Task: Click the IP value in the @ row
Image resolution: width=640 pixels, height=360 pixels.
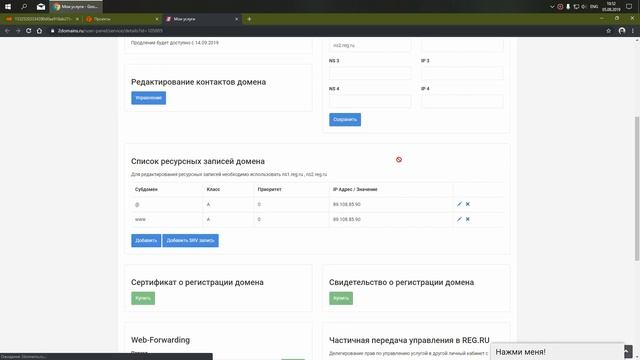Action: tap(347, 204)
